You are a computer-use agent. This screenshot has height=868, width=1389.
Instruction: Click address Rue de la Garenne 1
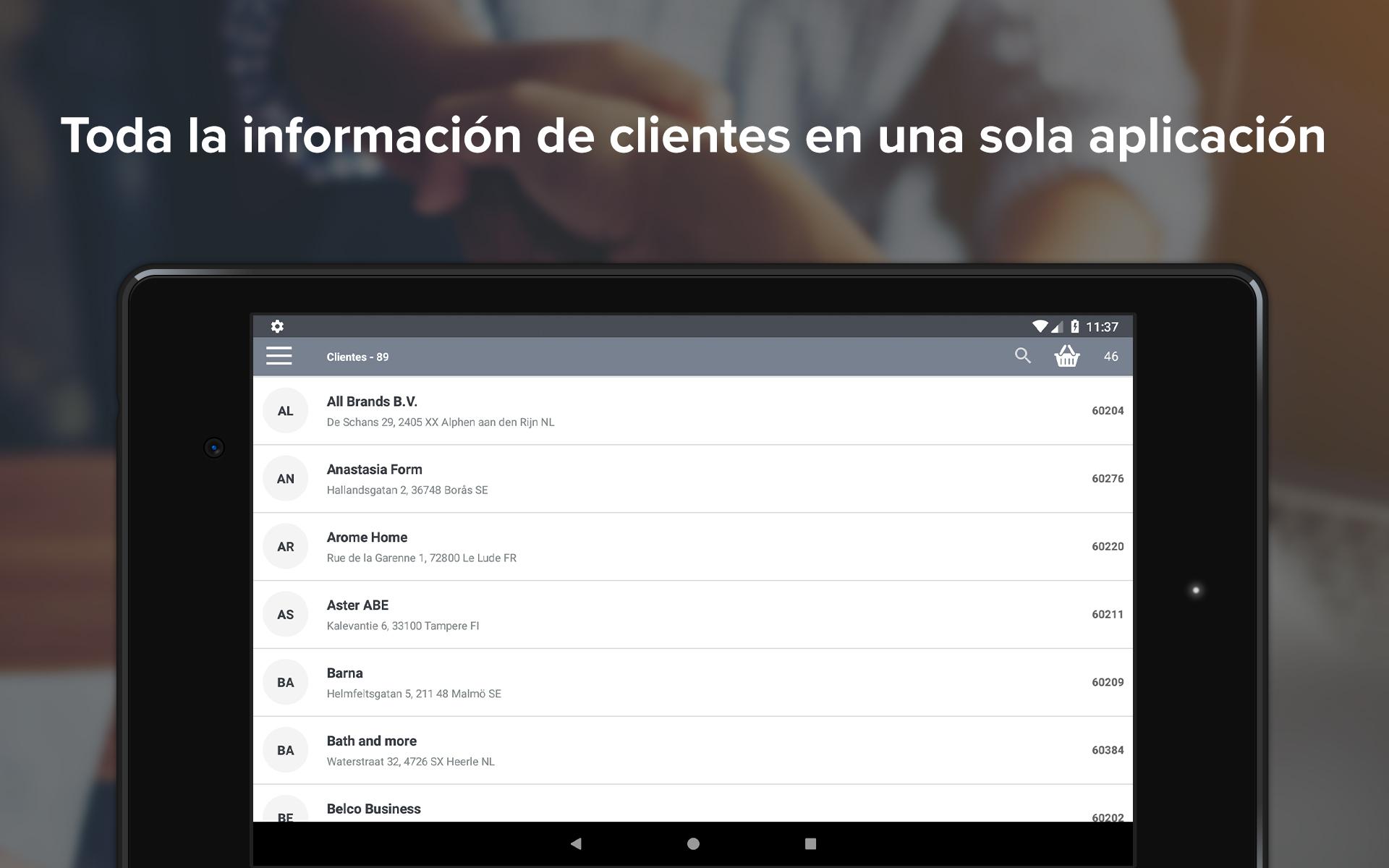(x=421, y=558)
